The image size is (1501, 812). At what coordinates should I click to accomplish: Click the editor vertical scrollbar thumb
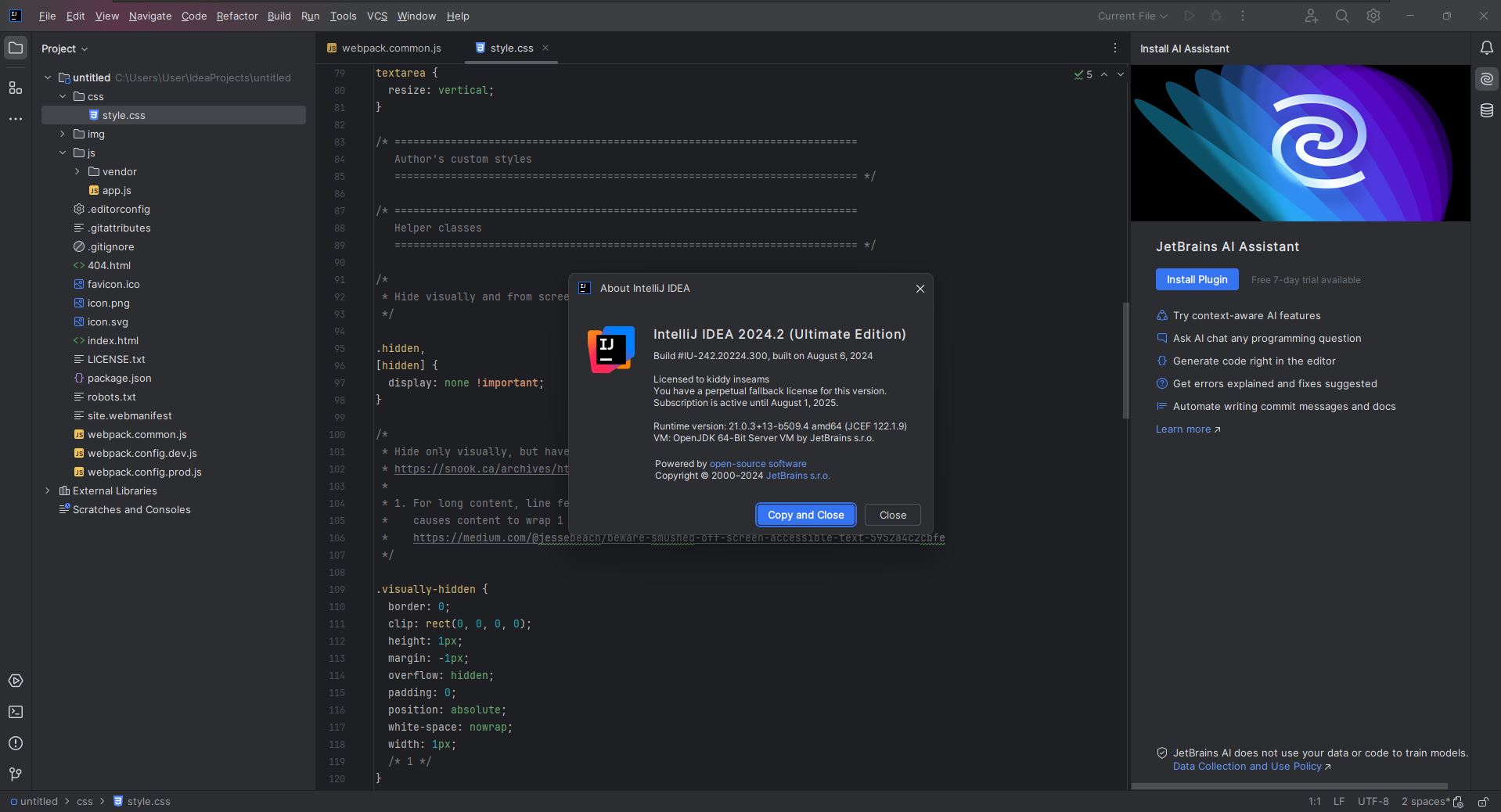point(1125,360)
